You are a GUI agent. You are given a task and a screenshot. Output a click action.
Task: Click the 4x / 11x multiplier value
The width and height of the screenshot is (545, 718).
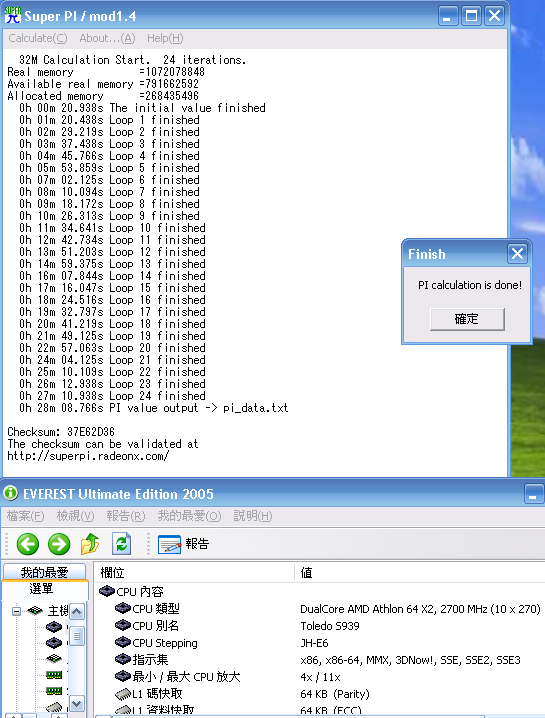(320, 677)
